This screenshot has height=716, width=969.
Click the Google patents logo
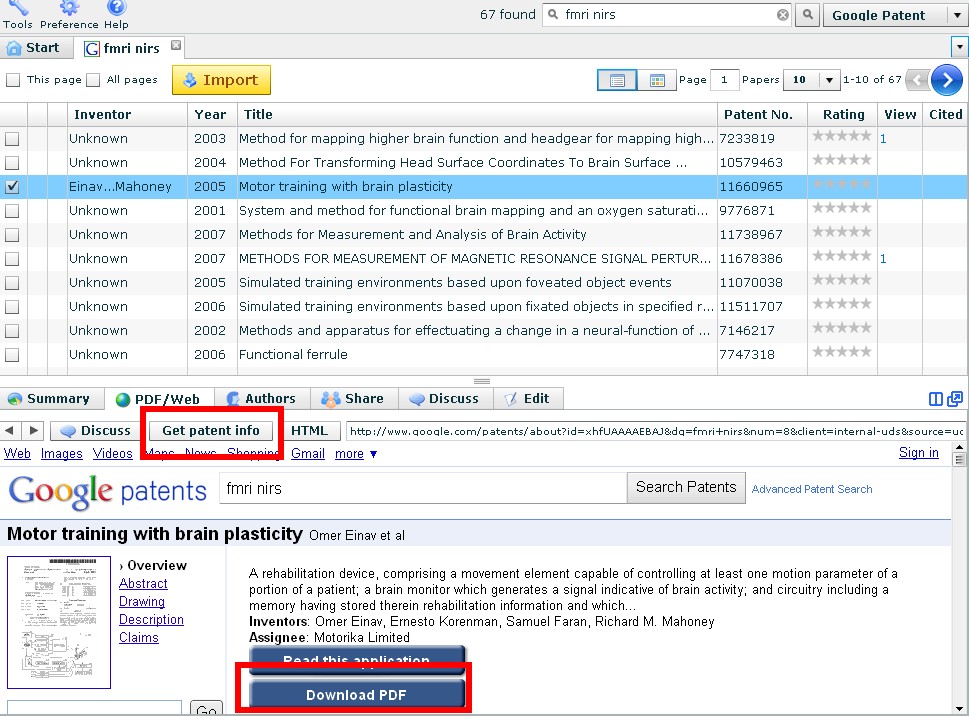108,492
